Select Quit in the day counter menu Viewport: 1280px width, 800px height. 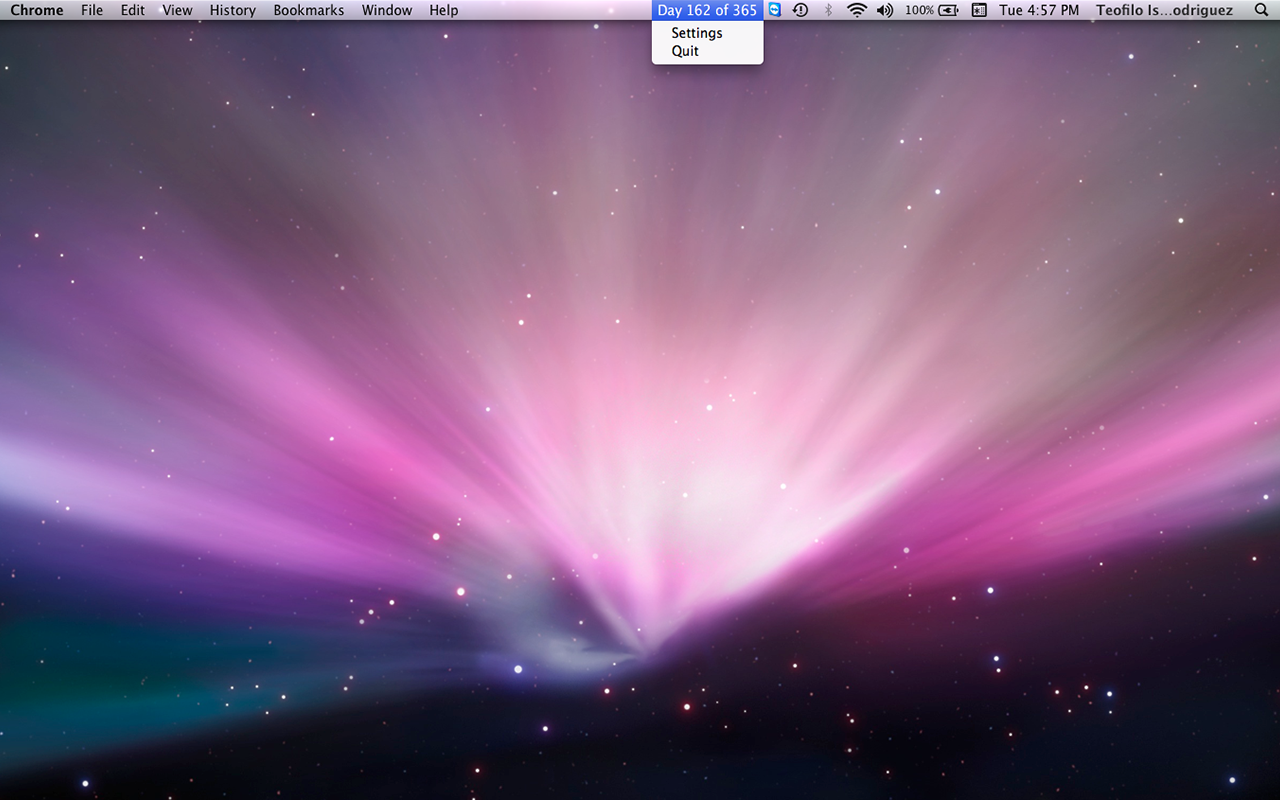pyautogui.click(x=685, y=51)
